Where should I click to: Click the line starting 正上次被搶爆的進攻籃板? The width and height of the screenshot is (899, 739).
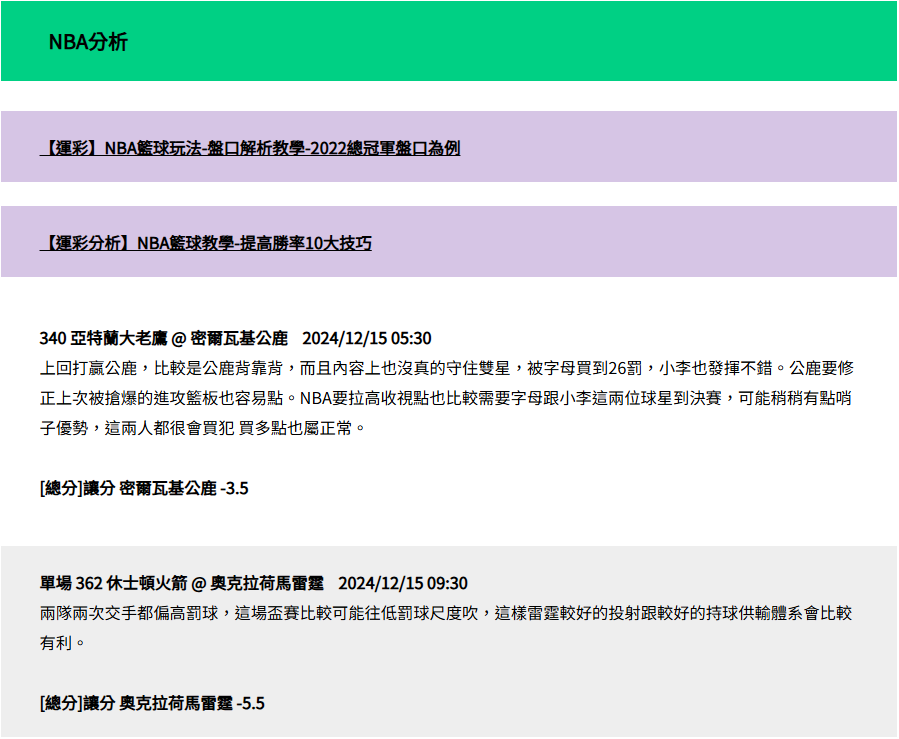click(445, 398)
